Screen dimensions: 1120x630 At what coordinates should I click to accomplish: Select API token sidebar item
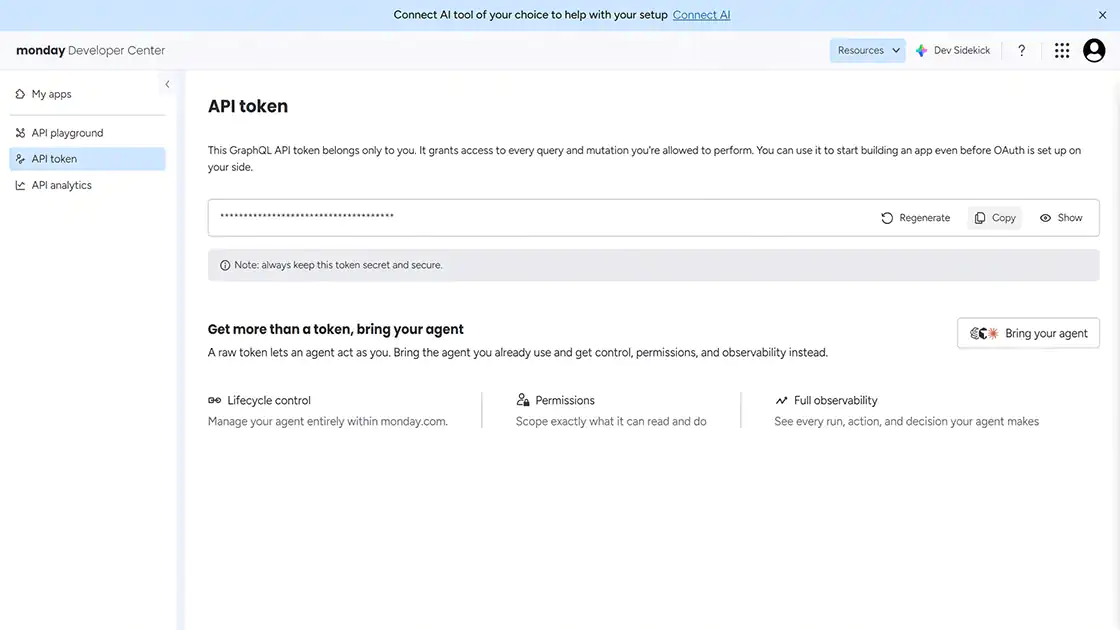(87, 159)
